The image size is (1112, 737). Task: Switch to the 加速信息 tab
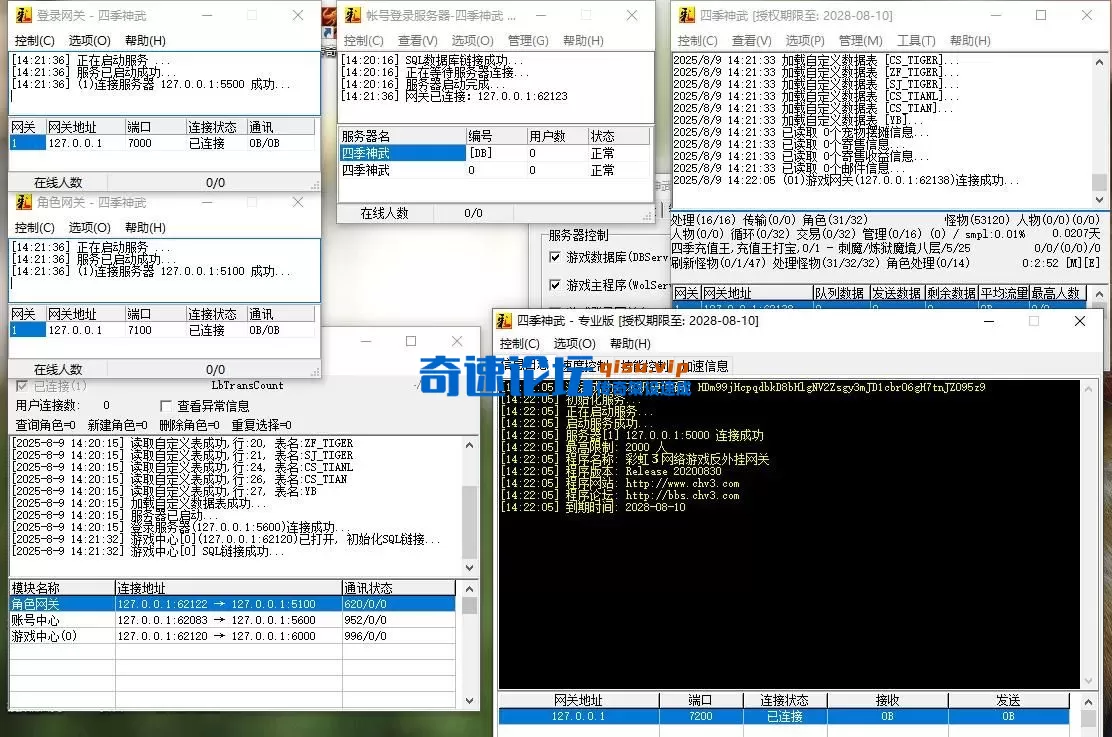tap(706, 366)
